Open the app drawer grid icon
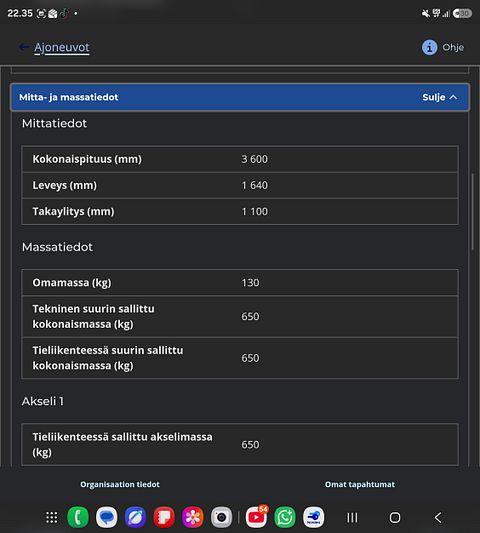Viewport: 480px width, 533px height. pyautogui.click(x=52, y=517)
